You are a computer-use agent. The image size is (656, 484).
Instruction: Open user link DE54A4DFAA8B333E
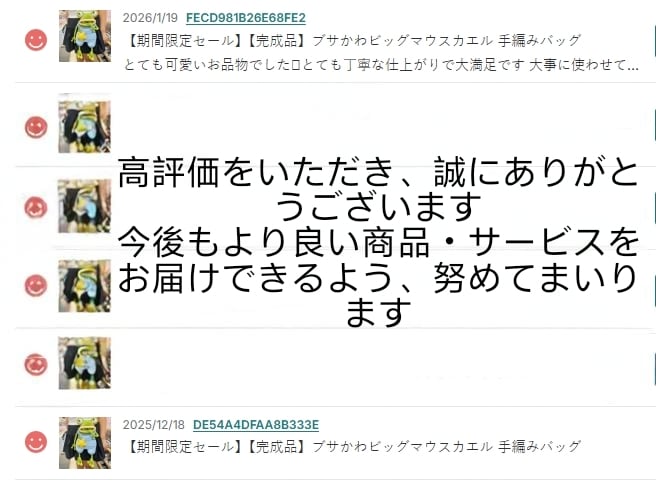(256, 425)
